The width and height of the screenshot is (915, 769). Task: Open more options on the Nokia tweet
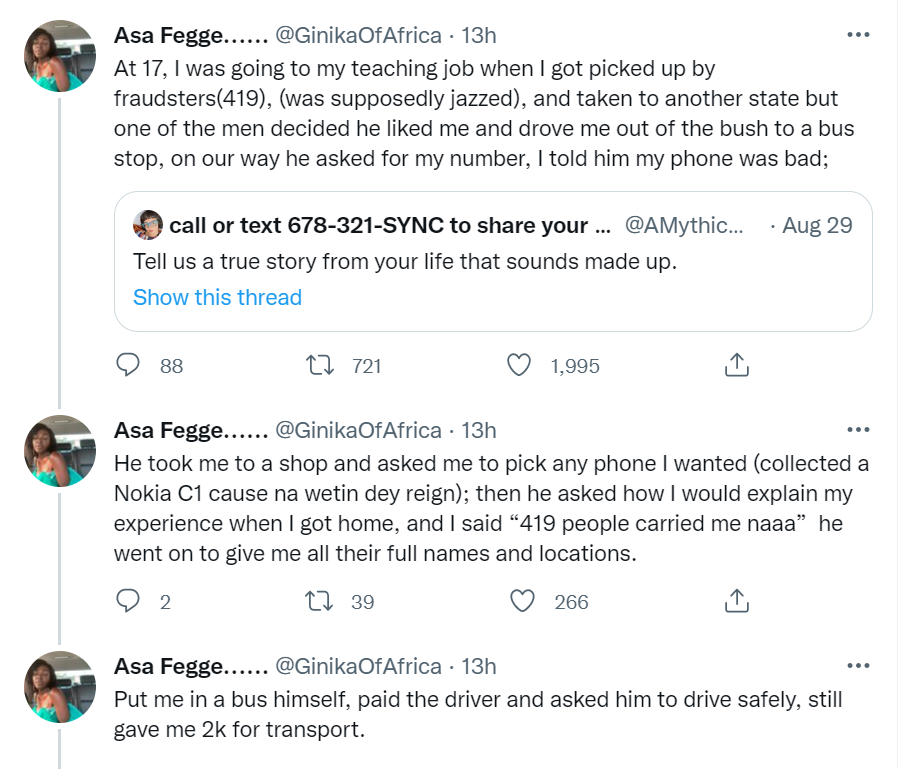click(x=858, y=430)
